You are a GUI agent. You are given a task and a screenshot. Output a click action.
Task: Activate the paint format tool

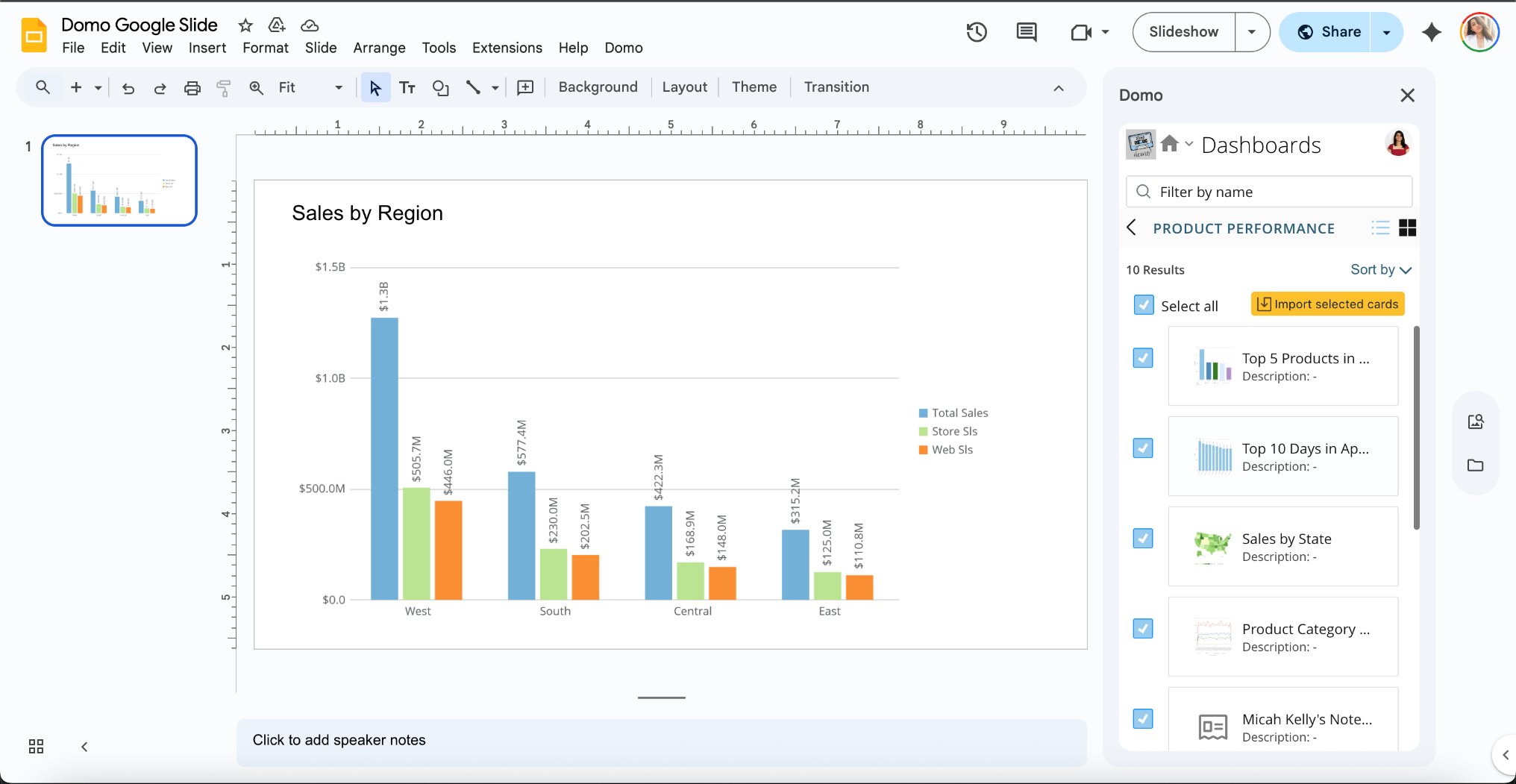pyautogui.click(x=223, y=88)
